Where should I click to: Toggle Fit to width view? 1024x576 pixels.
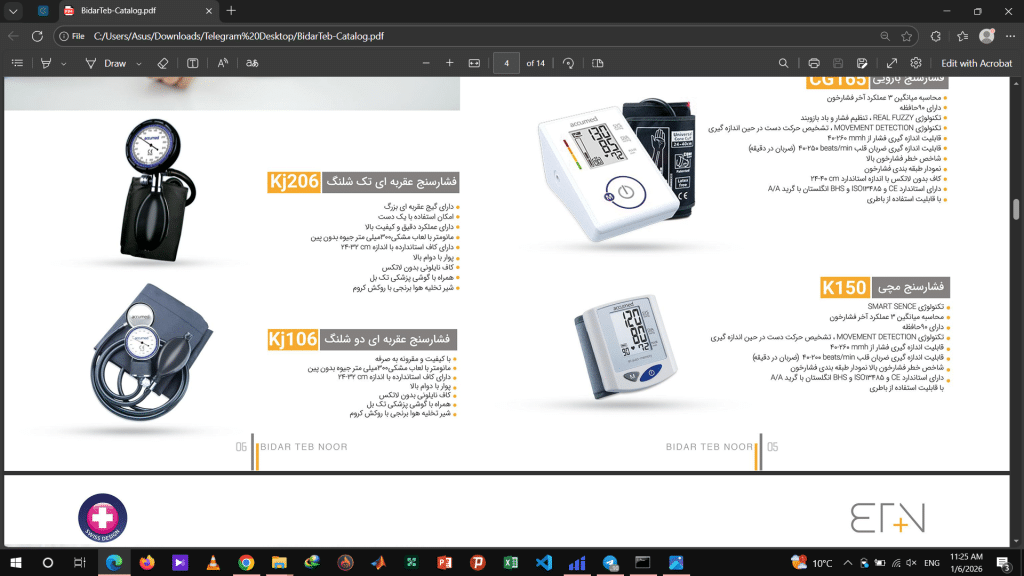[x=474, y=63]
